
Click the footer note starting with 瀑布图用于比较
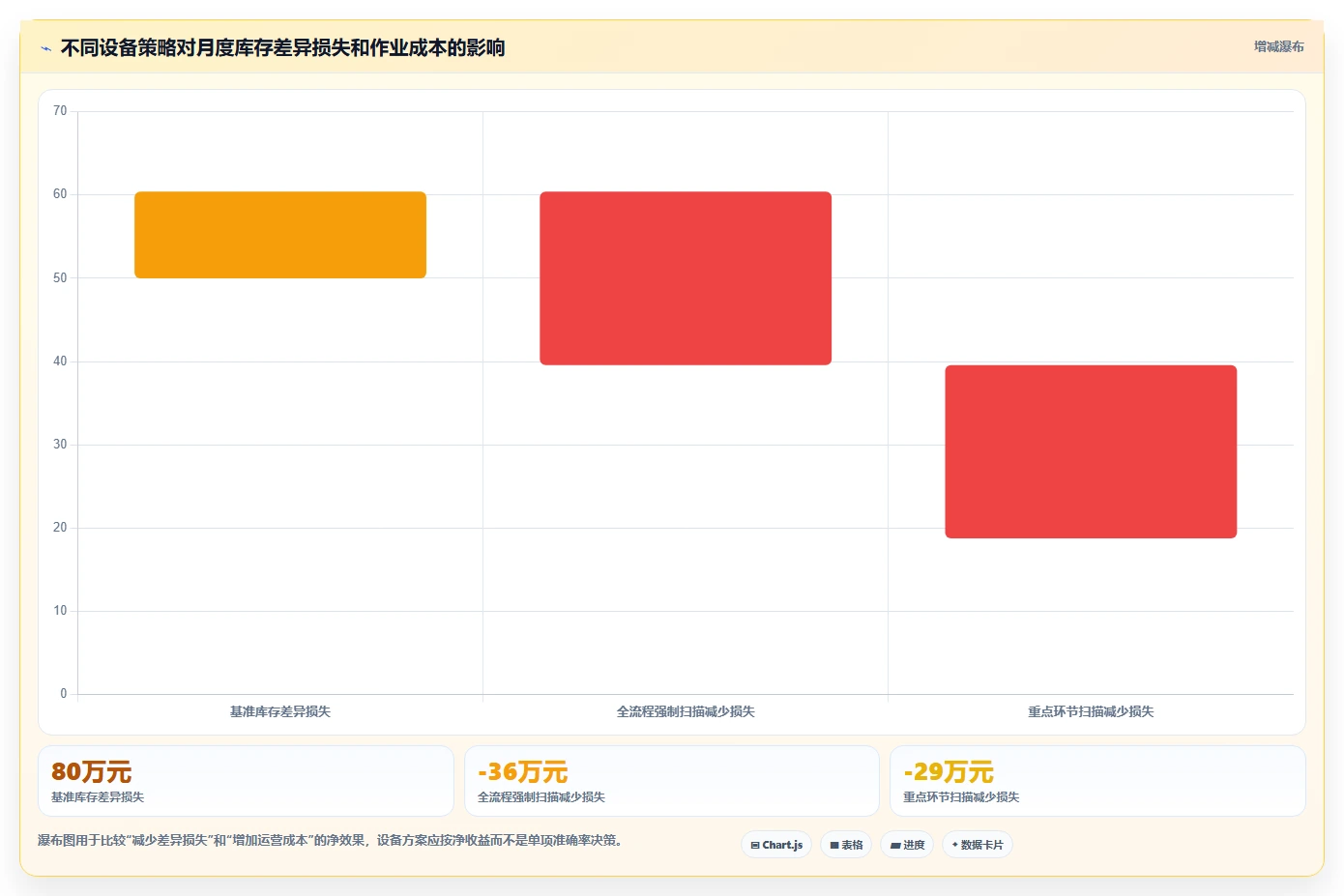pyautogui.click(x=332, y=841)
